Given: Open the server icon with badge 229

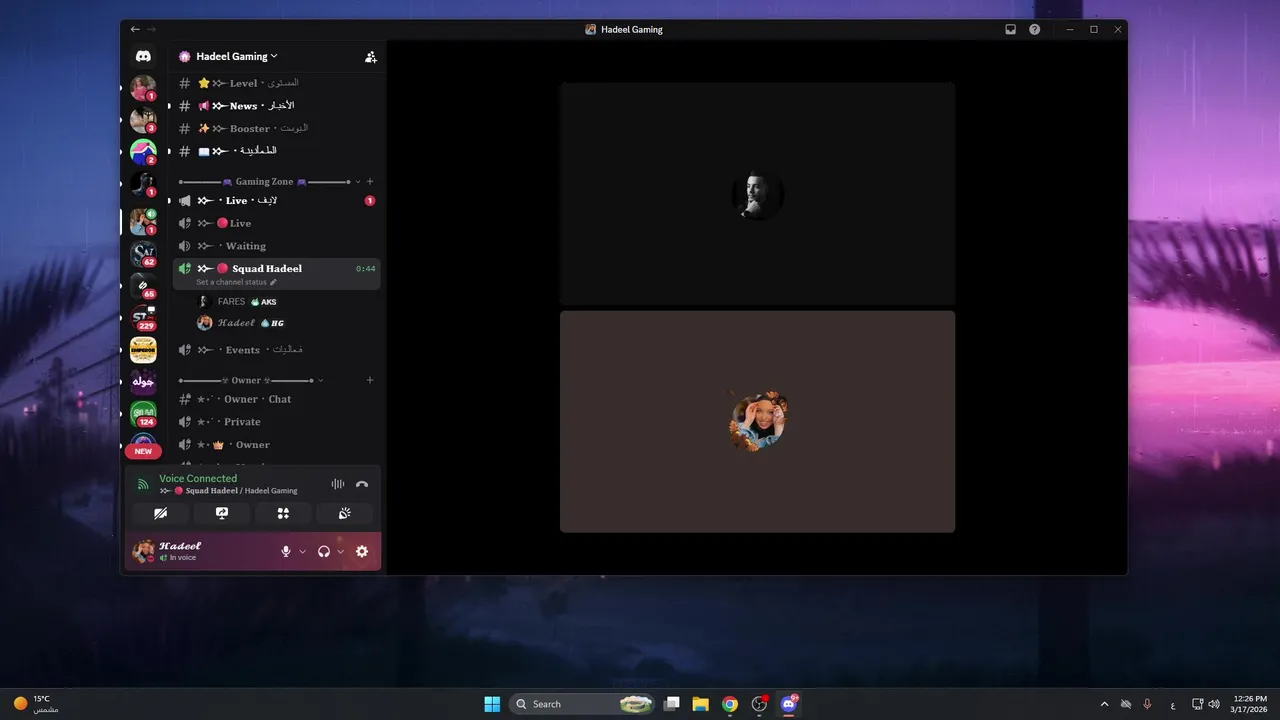Looking at the screenshot, I should tap(143, 318).
